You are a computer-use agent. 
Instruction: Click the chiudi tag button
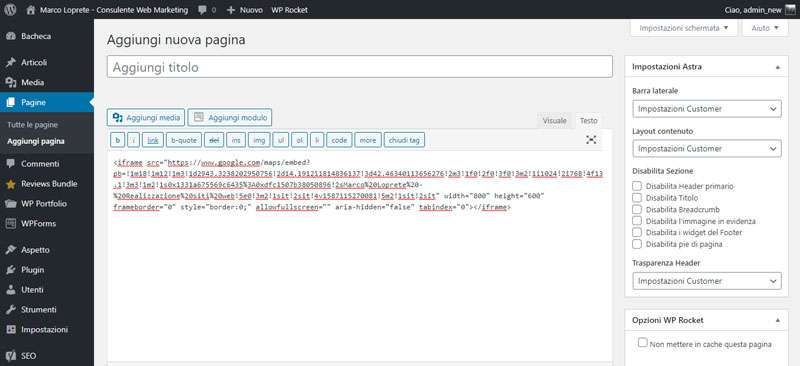click(x=404, y=140)
